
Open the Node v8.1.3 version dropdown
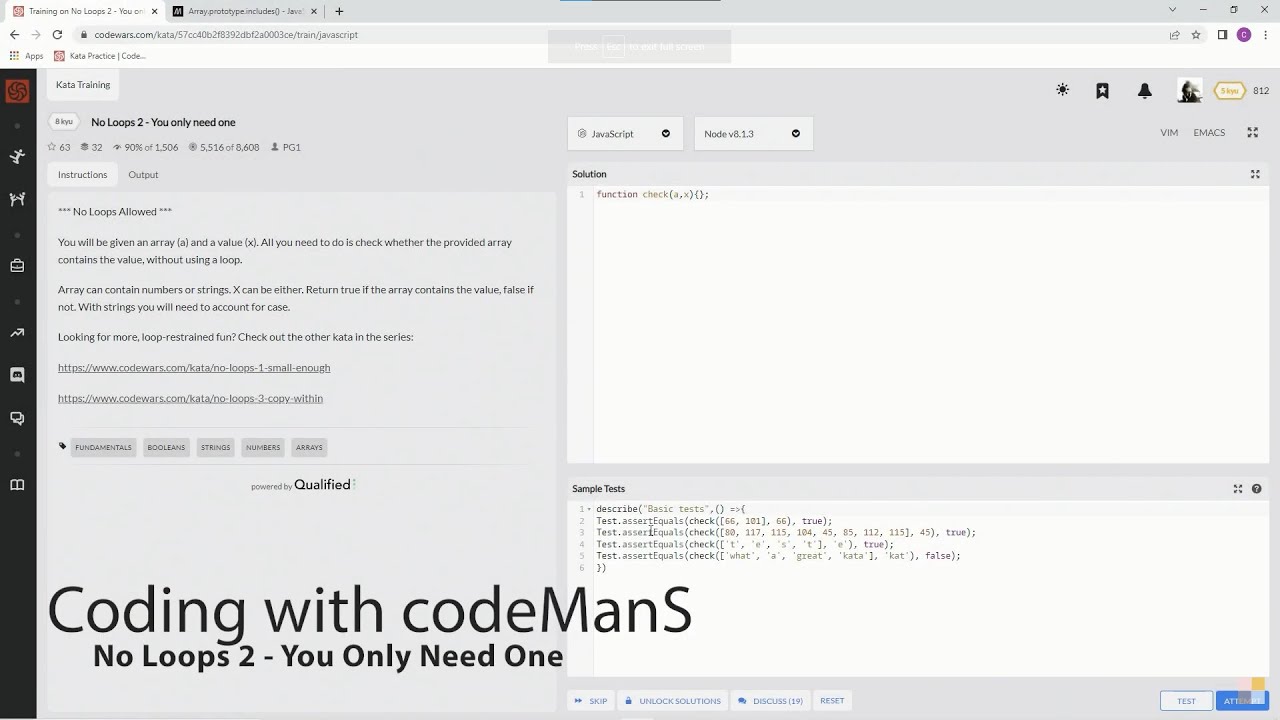(753, 133)
